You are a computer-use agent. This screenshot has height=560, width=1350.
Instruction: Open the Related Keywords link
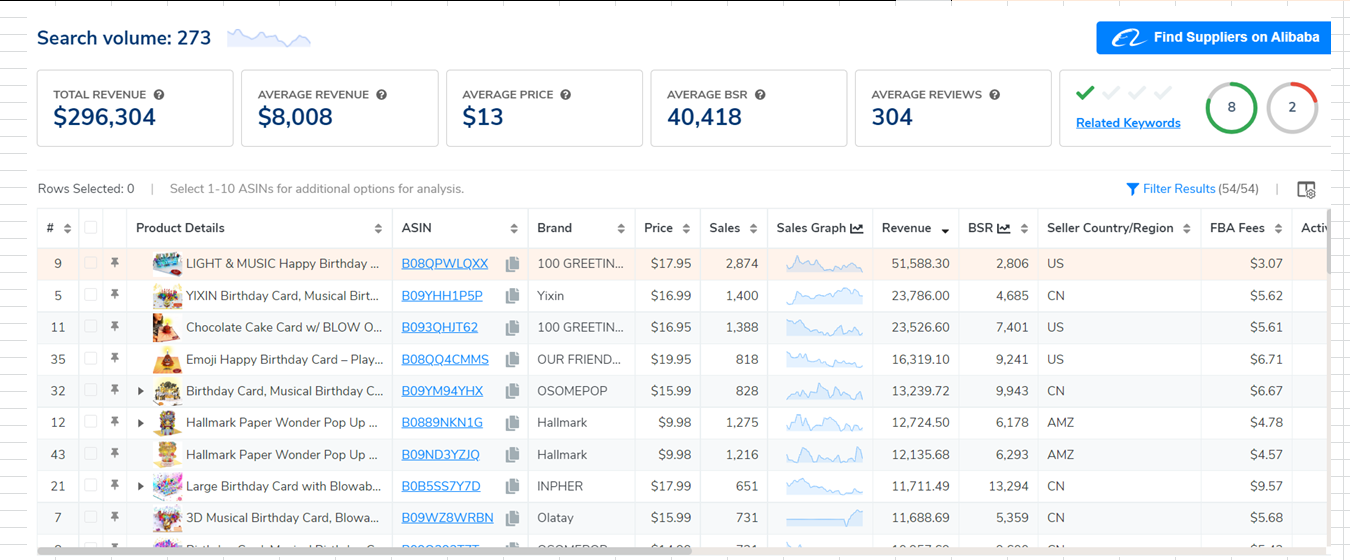(1128, 123)
